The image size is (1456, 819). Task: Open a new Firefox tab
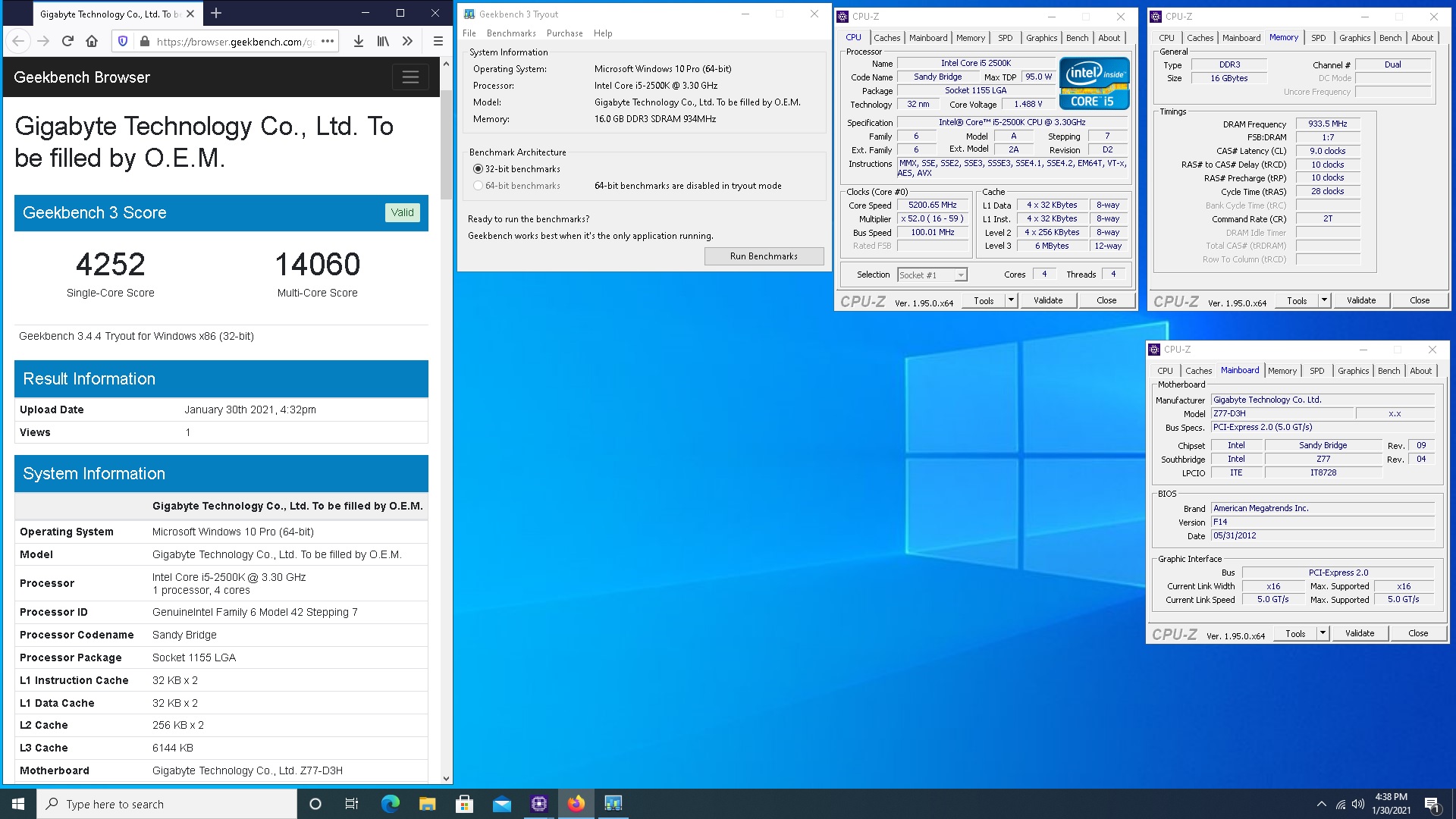click(216, 13)
